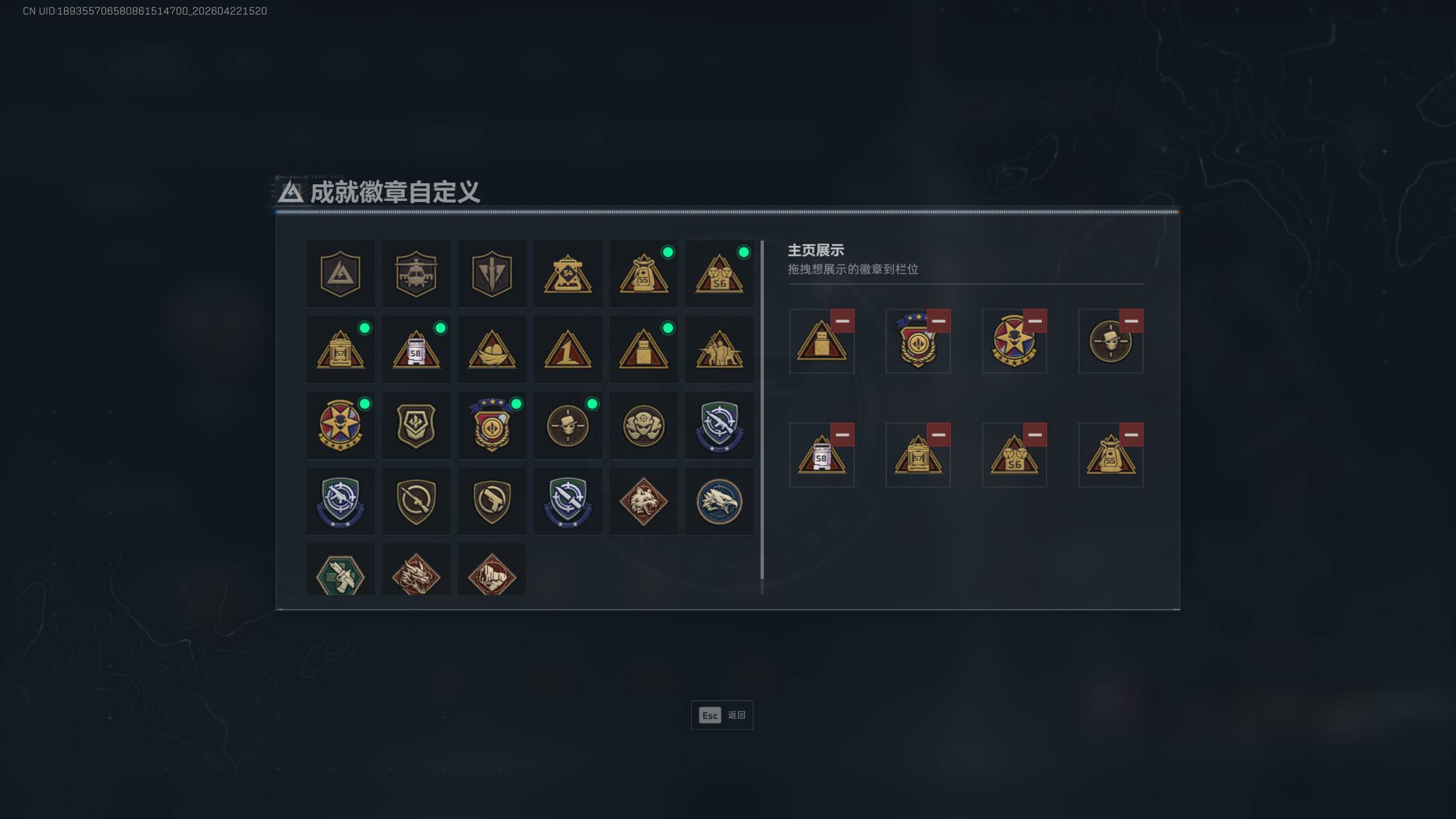Viewport: 1456px width, 819px height.
Task: Select the displayed USB triangle badge slot
Action: click(x=822, y=341)
